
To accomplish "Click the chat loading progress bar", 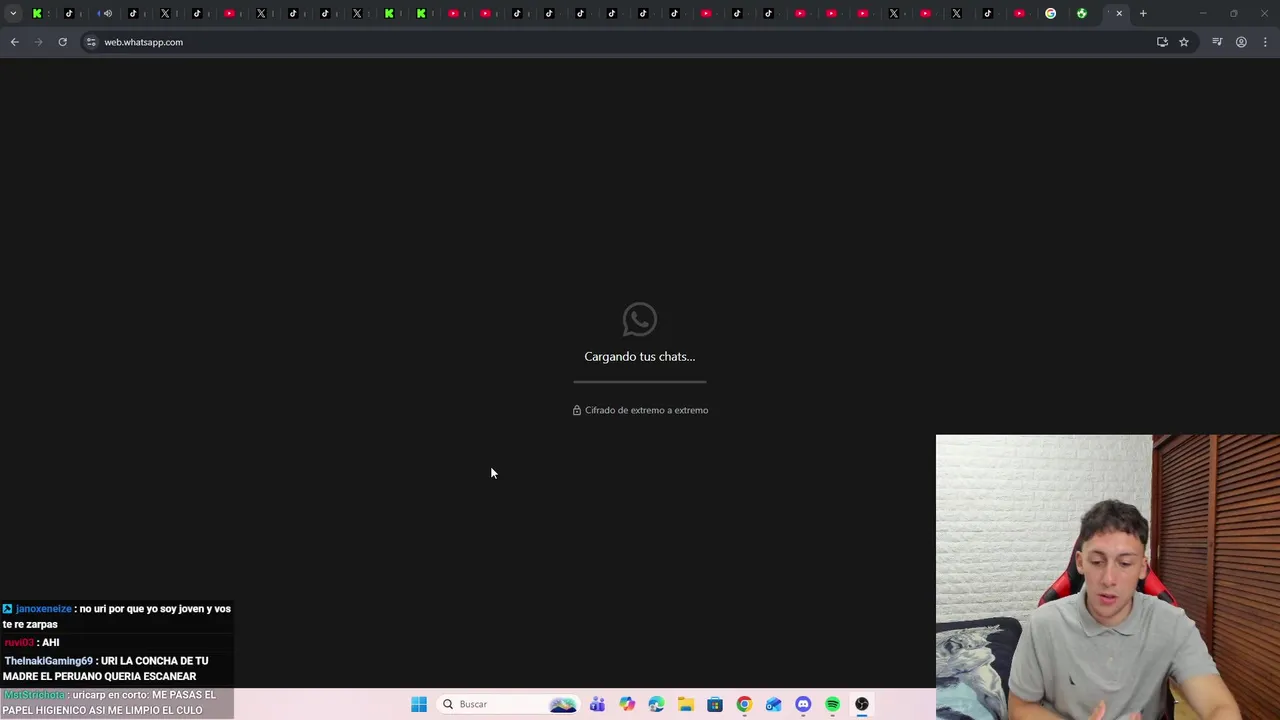I will click(x=640, y=382).
